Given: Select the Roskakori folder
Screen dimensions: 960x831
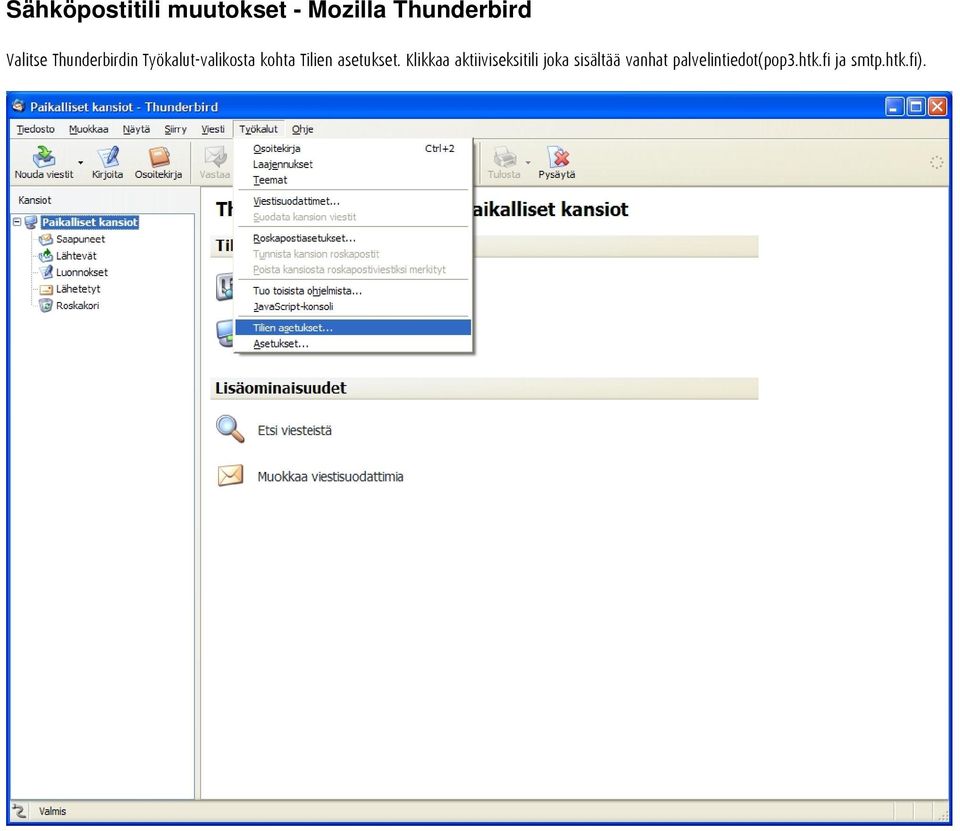Looking at the screenshot, I should point(77,306).
